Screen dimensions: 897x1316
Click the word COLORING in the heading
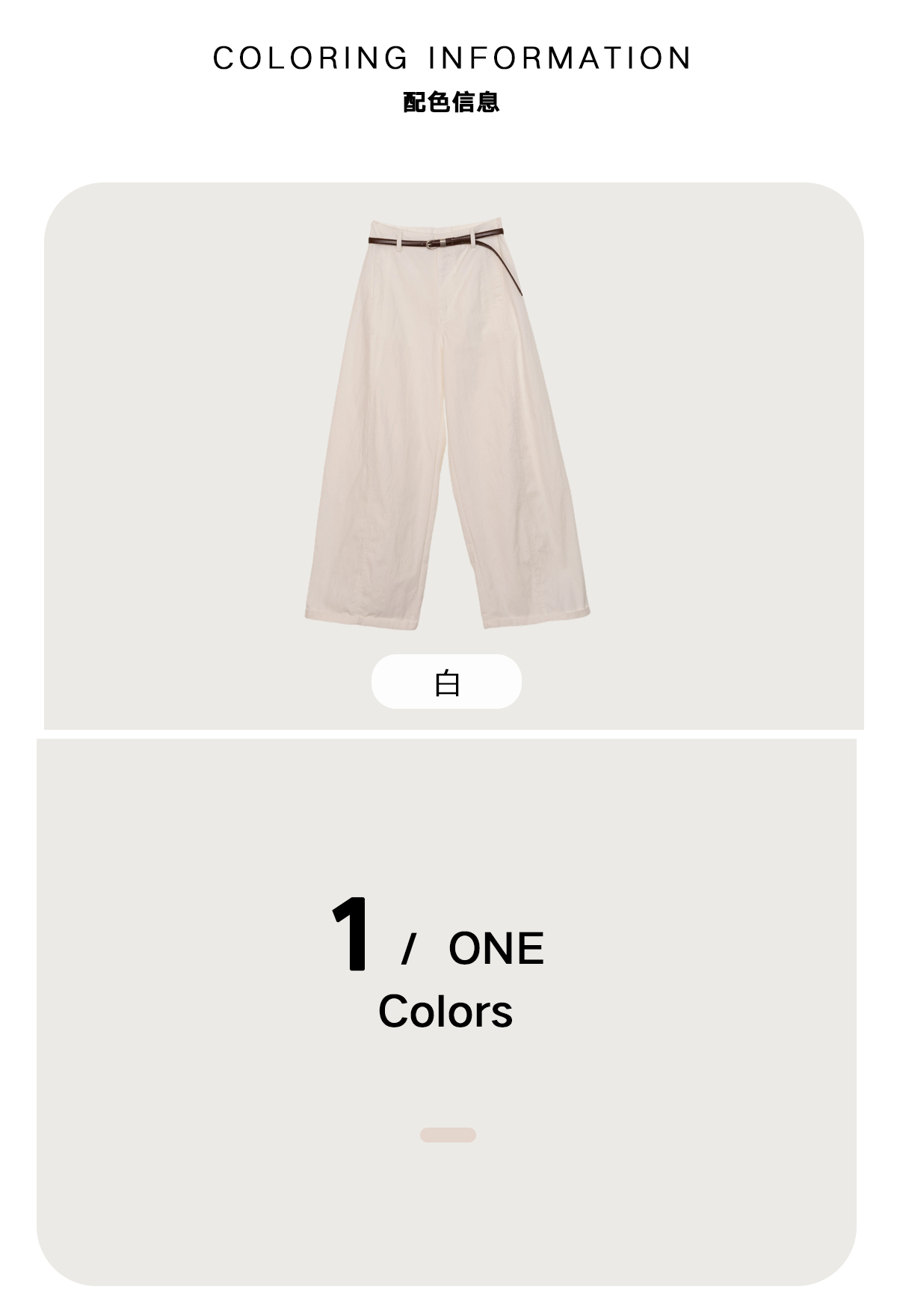(310, 58)
